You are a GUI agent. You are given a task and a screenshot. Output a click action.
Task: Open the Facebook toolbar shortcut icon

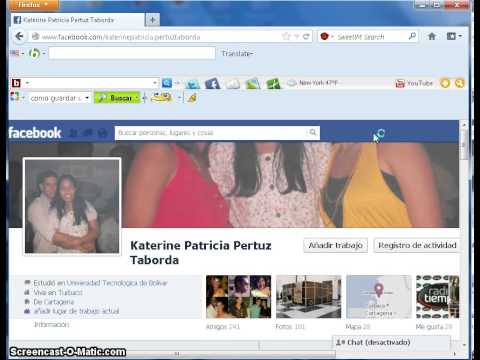(x=212, y=83)
